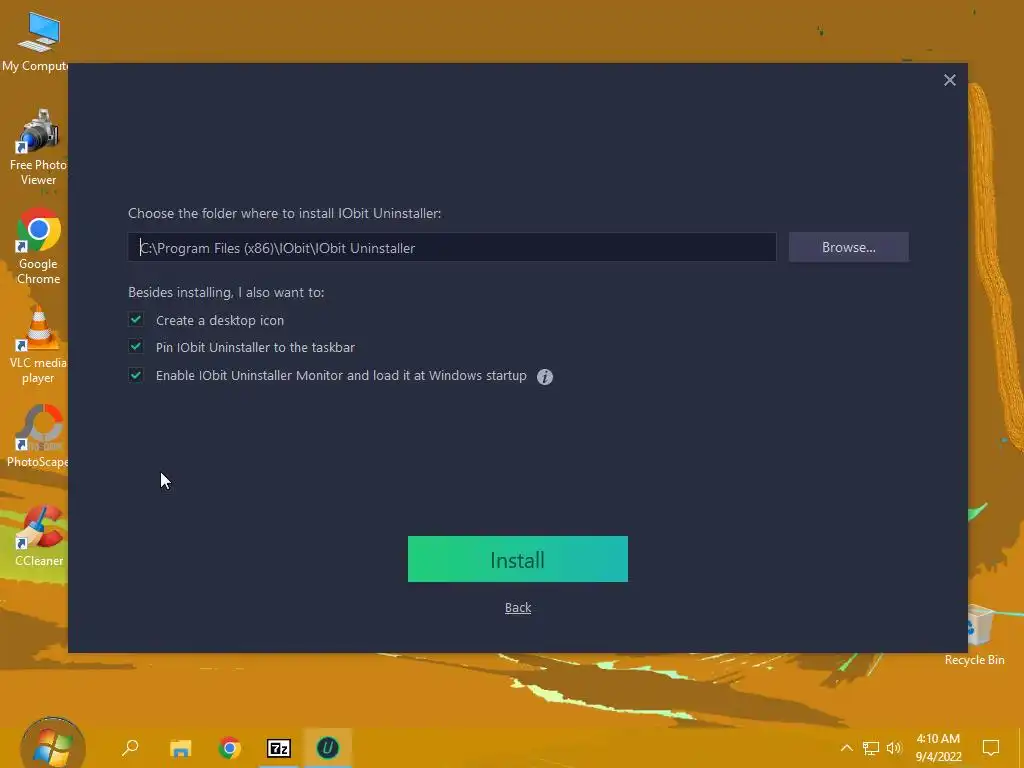
Task: Launch Chrome from the taskbar
Action: (229, 748)
